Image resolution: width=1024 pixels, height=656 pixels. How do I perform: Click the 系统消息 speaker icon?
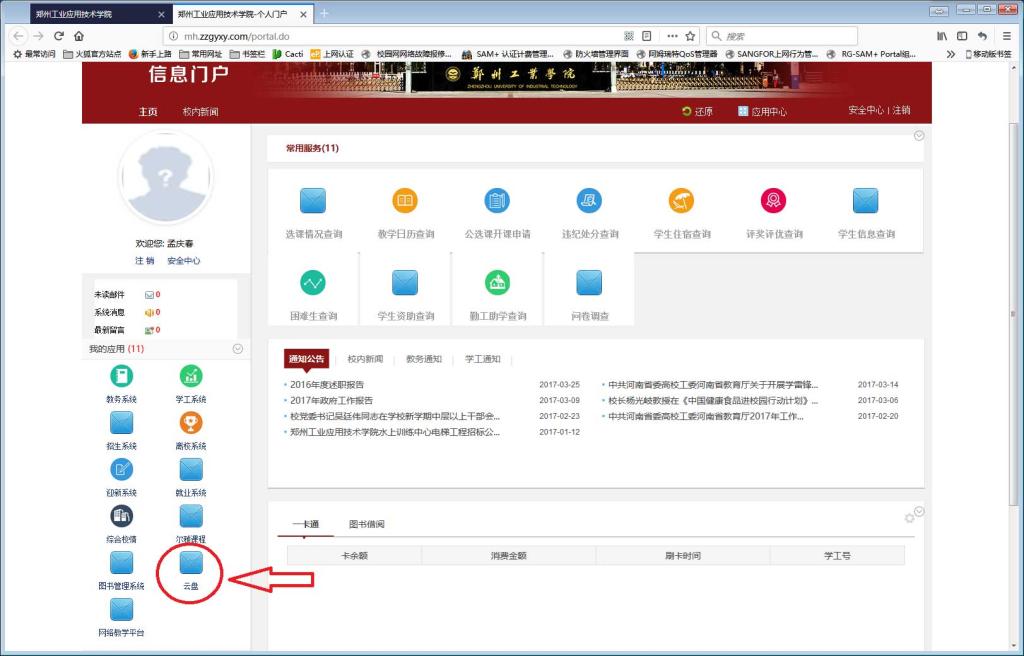click(x=149, y=312)
